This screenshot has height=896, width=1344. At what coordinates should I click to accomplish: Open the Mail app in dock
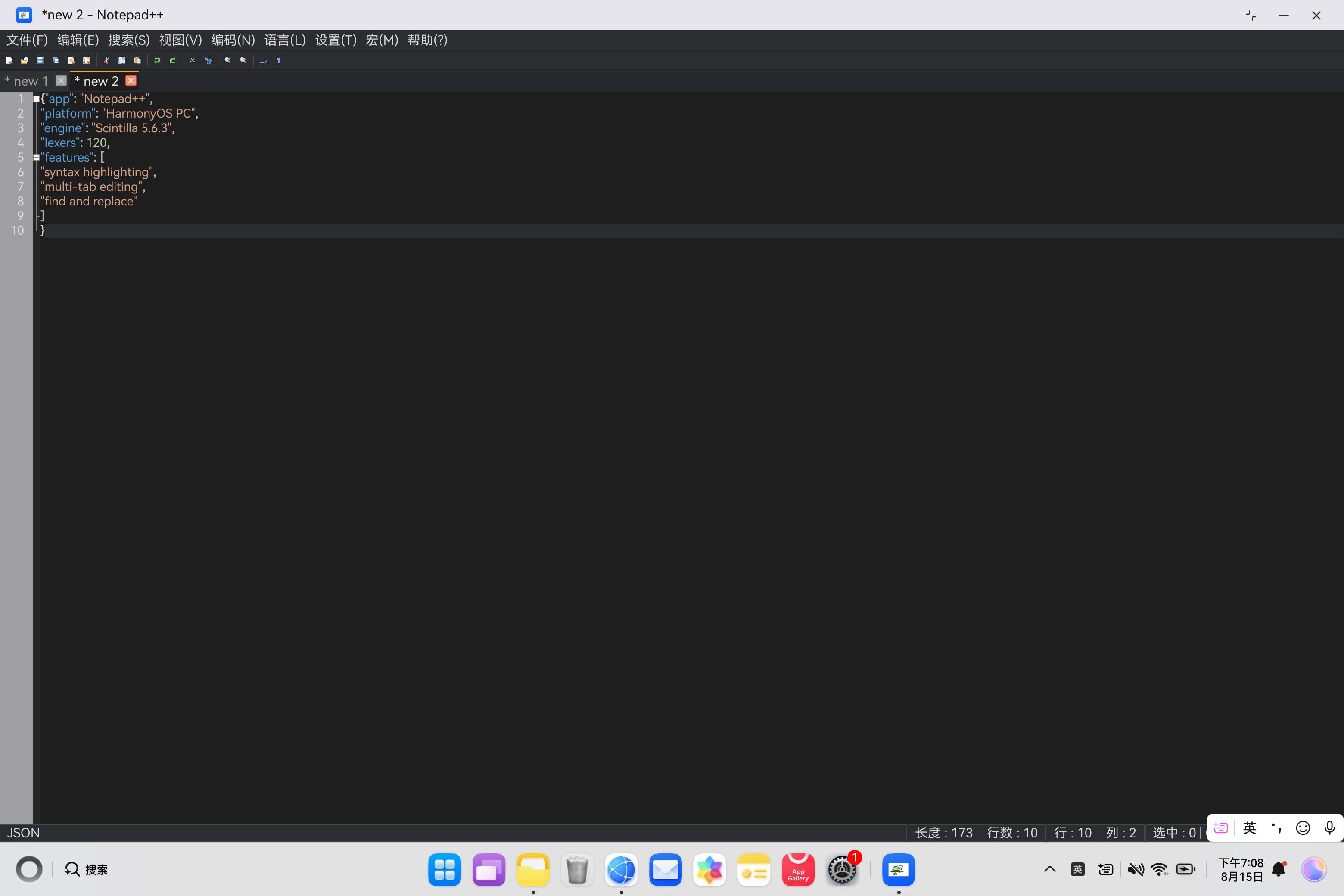click(666, 870)
